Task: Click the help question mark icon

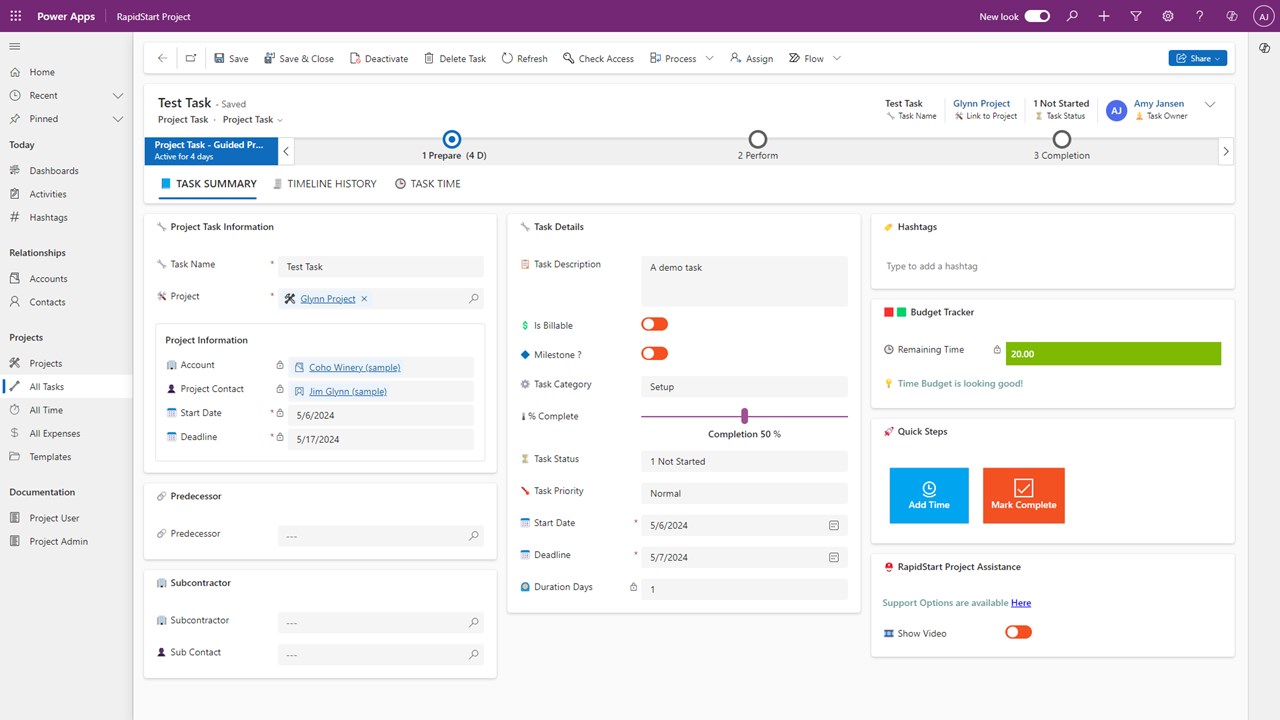Action: click(1200, 16)
